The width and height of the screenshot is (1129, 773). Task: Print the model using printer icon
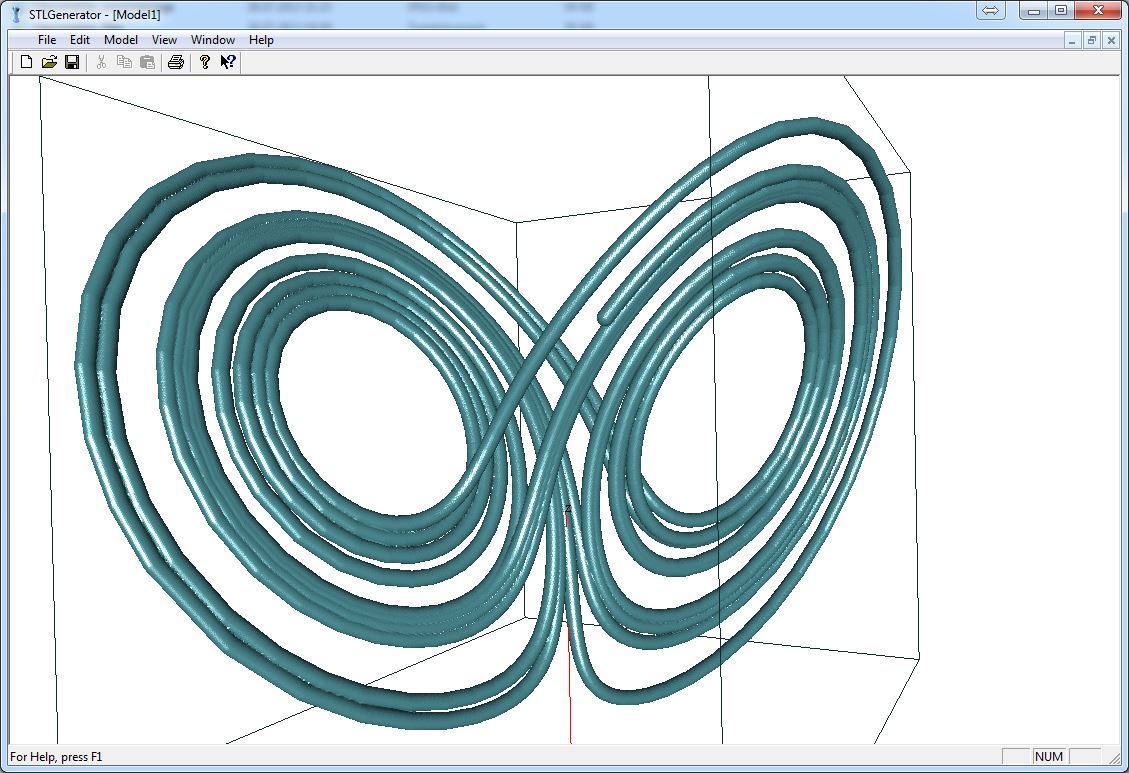click(176, 62)
